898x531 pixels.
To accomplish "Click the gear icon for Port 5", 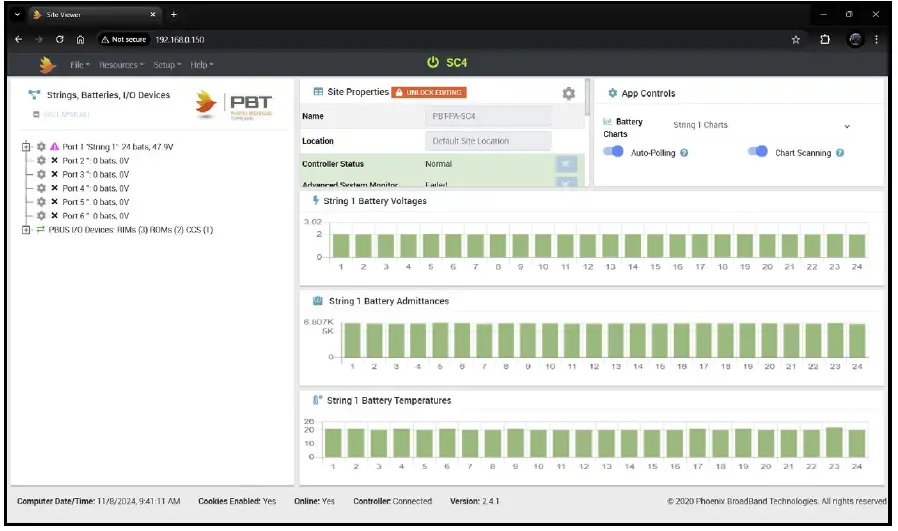I will pos(41,202).
